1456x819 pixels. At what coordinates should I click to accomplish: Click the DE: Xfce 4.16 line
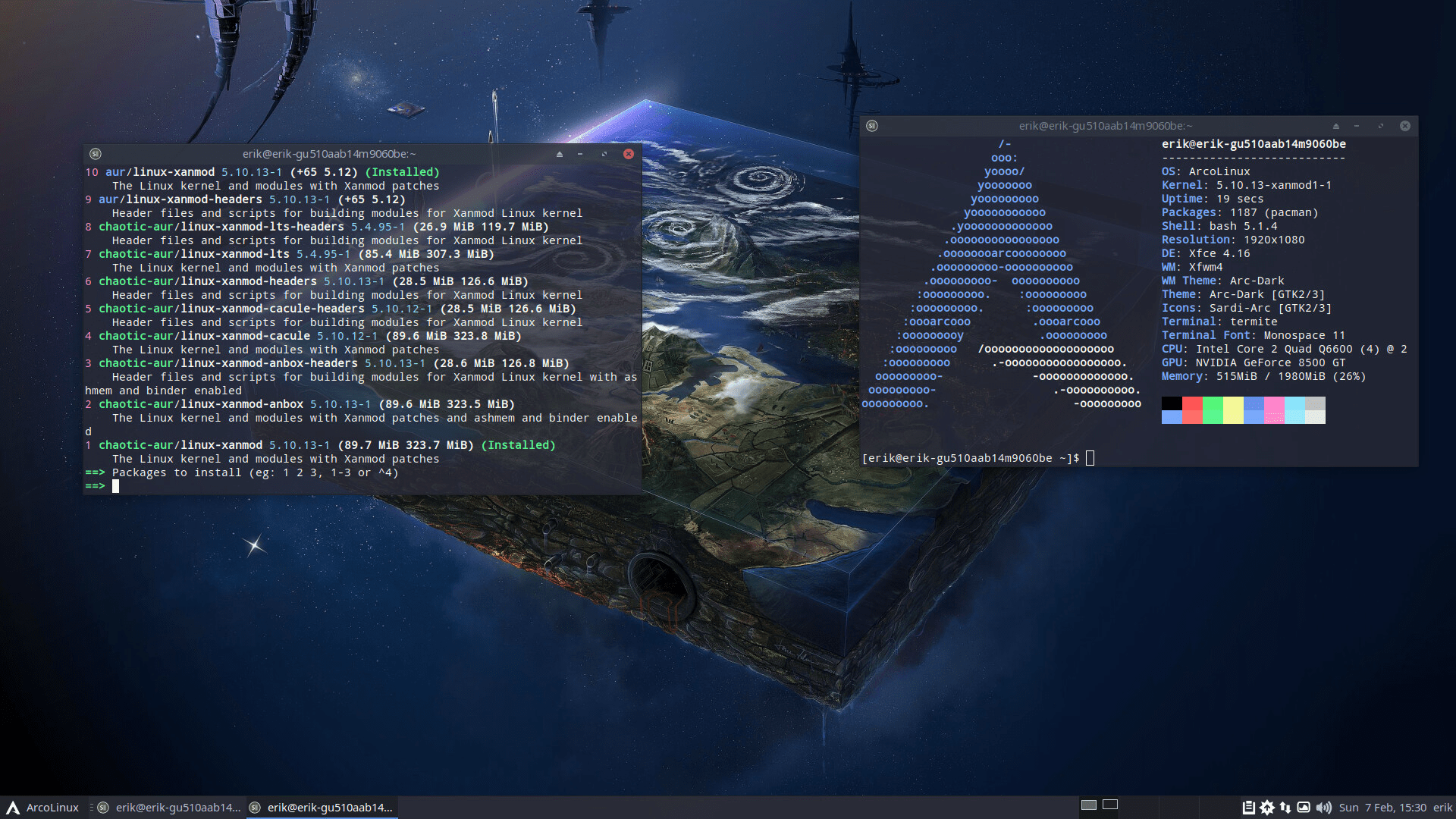pos(1206,253)
